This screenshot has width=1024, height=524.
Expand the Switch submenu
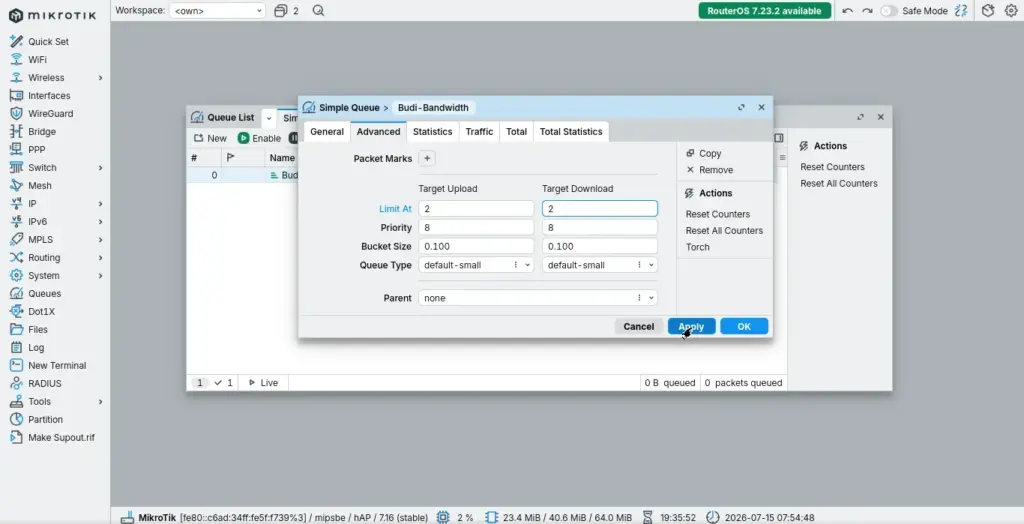101,168
